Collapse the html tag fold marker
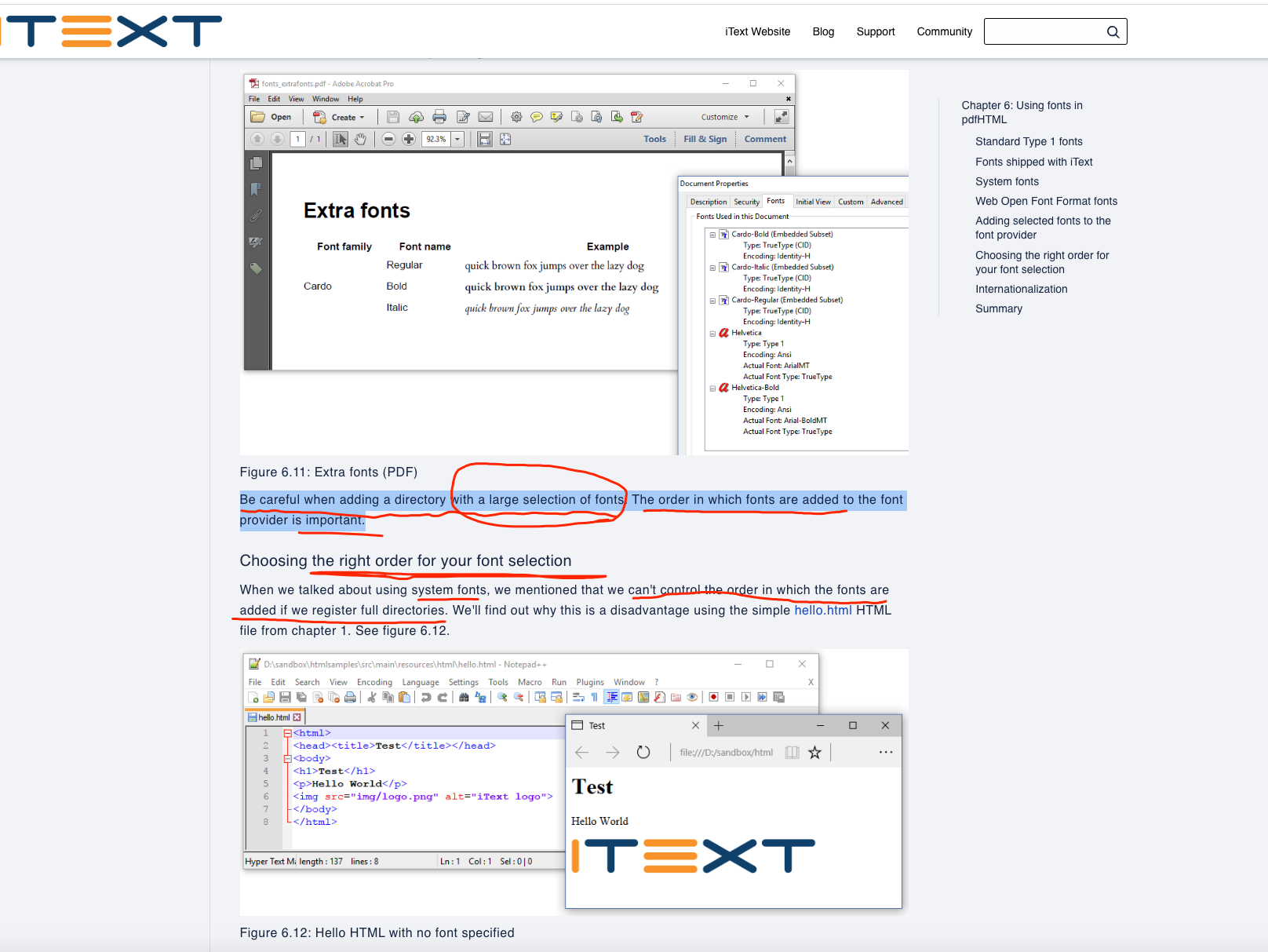The height and width of the screenshot is (952, 1268). 287,733
